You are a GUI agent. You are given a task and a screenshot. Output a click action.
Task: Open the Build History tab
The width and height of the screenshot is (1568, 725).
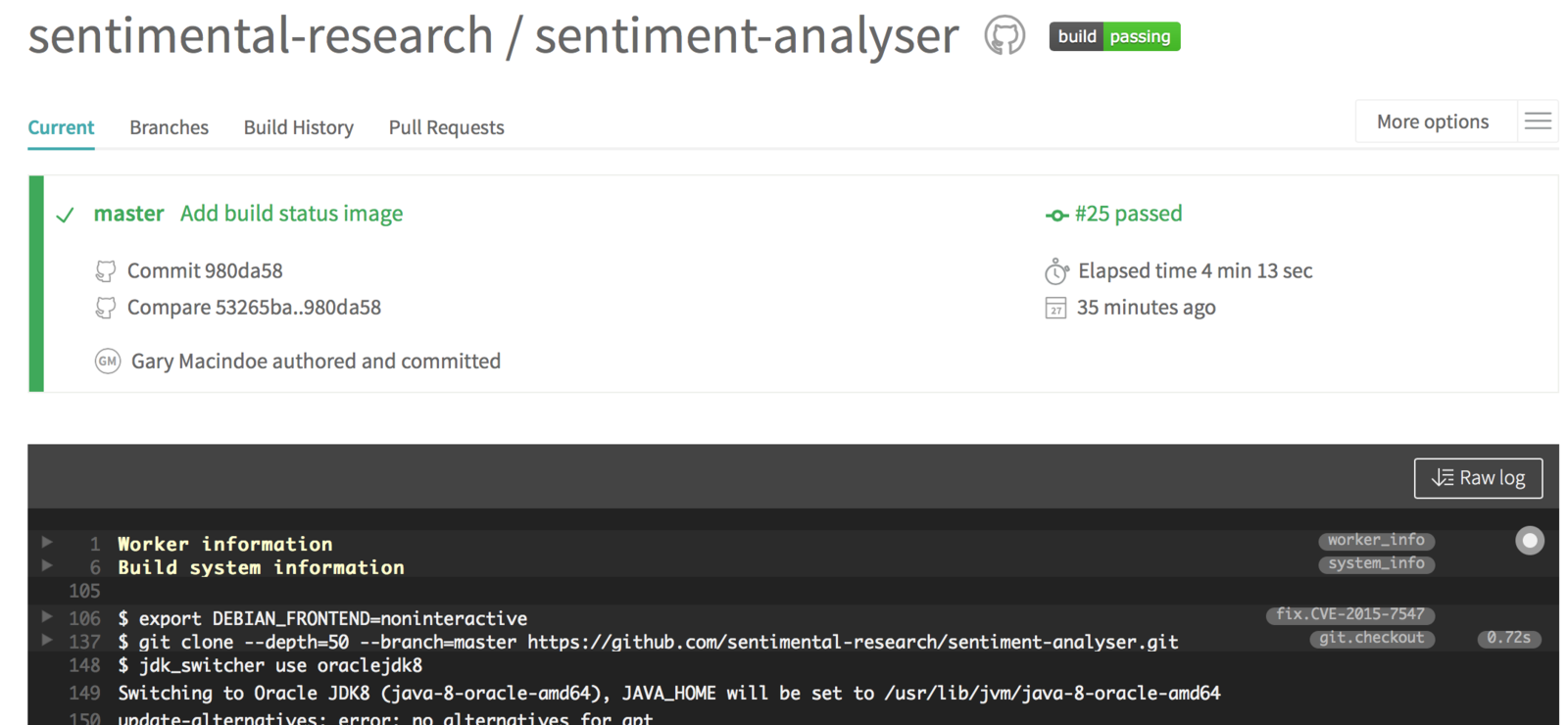click(x=299, y=127)
